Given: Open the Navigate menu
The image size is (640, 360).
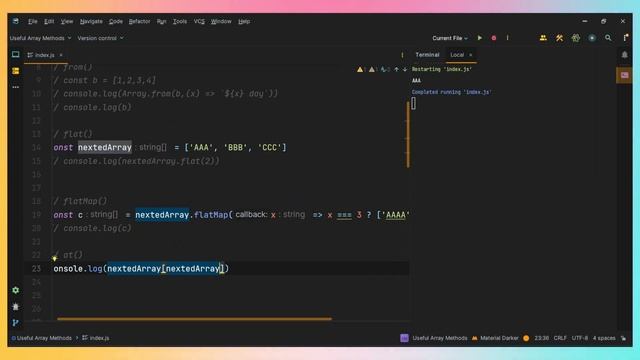Looking at the screenshot, I should pyautogui.click(x=91, y=21).
